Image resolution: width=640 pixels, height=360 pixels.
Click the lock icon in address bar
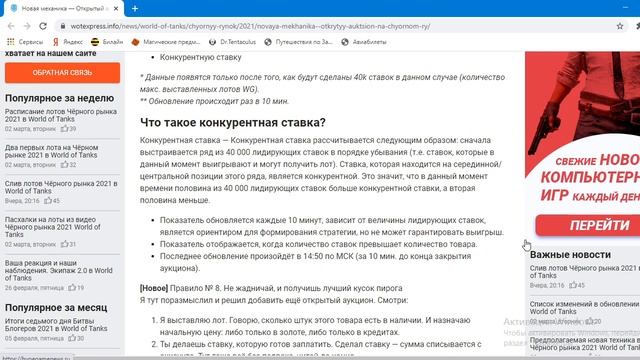[x=62, y=26]
